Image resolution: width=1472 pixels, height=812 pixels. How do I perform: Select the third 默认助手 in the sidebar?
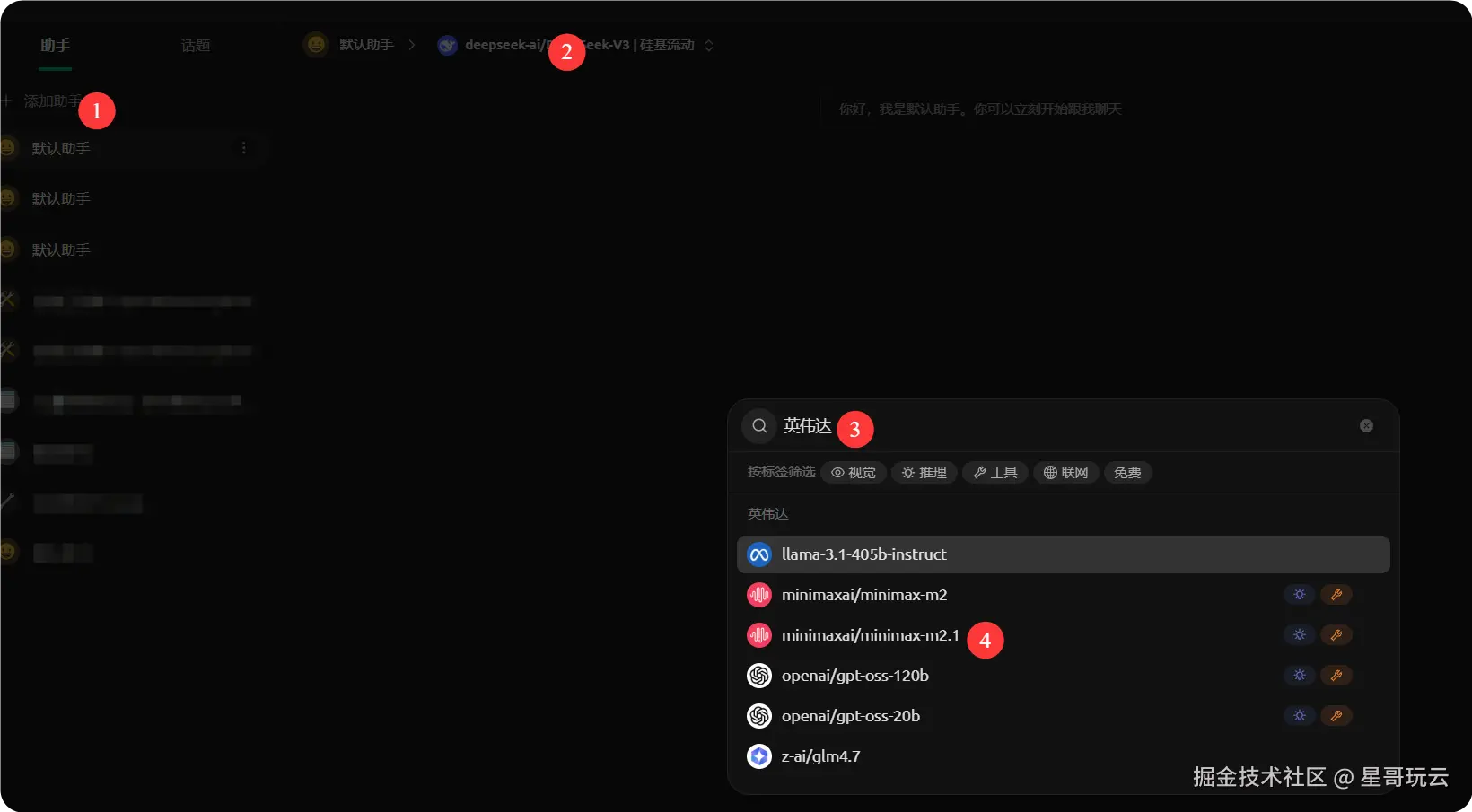tap(133, 249)
